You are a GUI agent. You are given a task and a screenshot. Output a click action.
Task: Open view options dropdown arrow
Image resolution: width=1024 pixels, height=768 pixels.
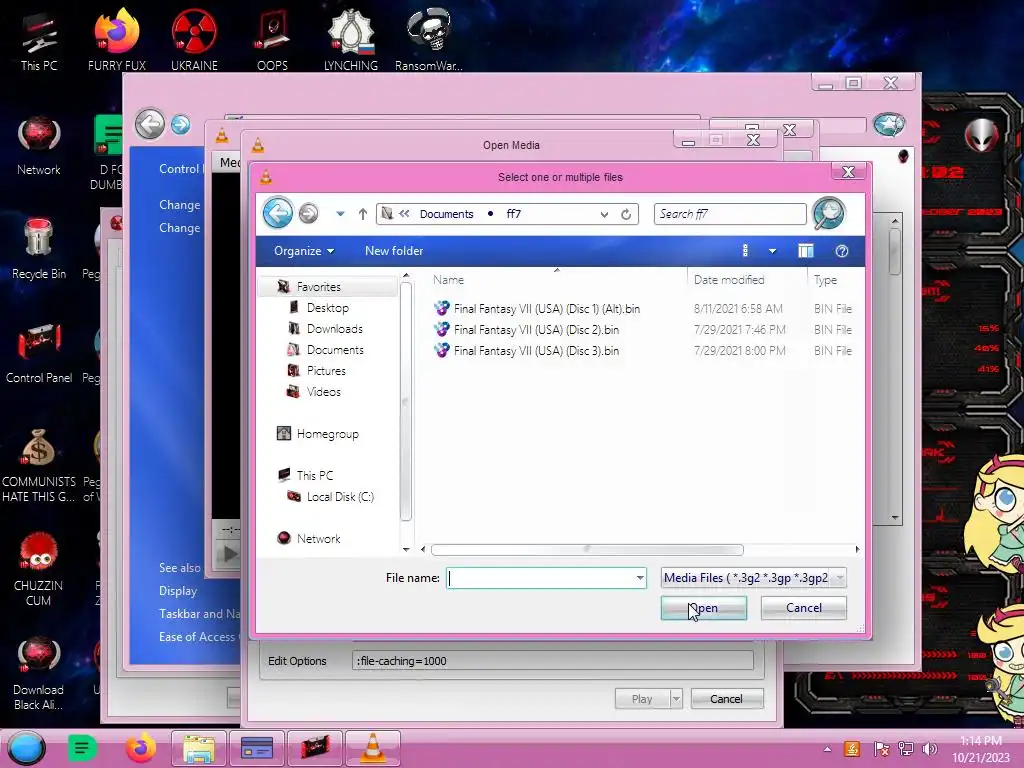click(773, 251)
